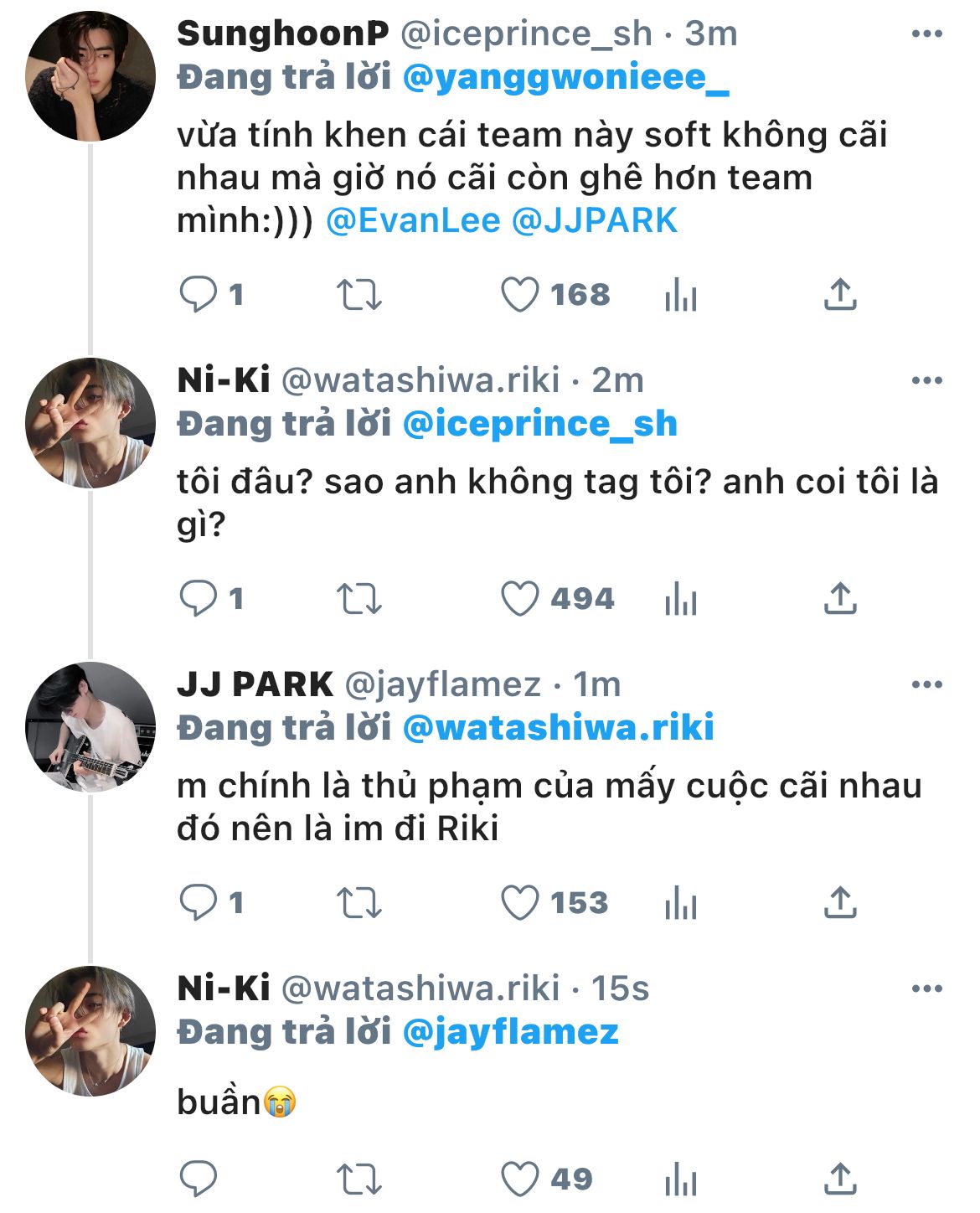The width and height of the screenshot is (980, 1213).
Task: Open JJ PARK's guitar profile picture
Action: (90, 727)
